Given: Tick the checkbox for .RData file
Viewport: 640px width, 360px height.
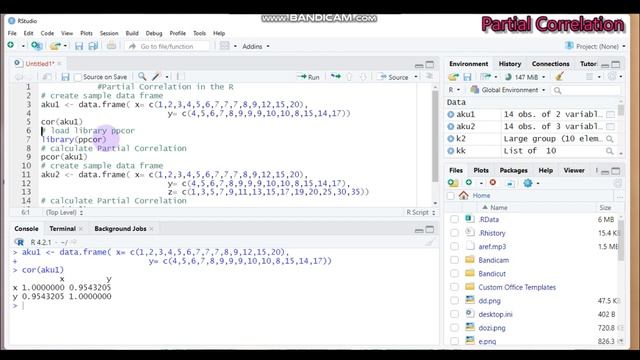Looking at the screenshot, I should tap(454, 220).
